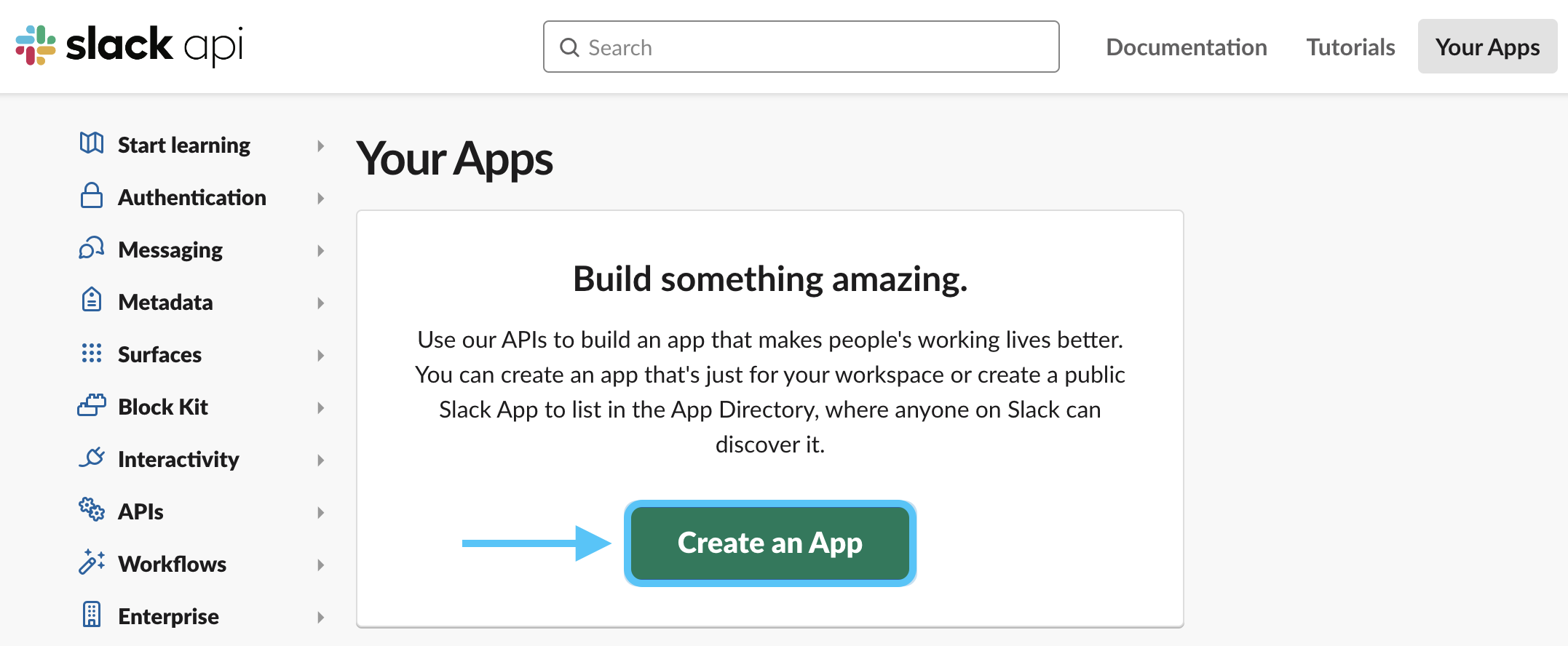Screen dimensions: 1568x646
Task: Open Metadata in the sidebar
Action: pyautogui.click(x=165, y=303)
